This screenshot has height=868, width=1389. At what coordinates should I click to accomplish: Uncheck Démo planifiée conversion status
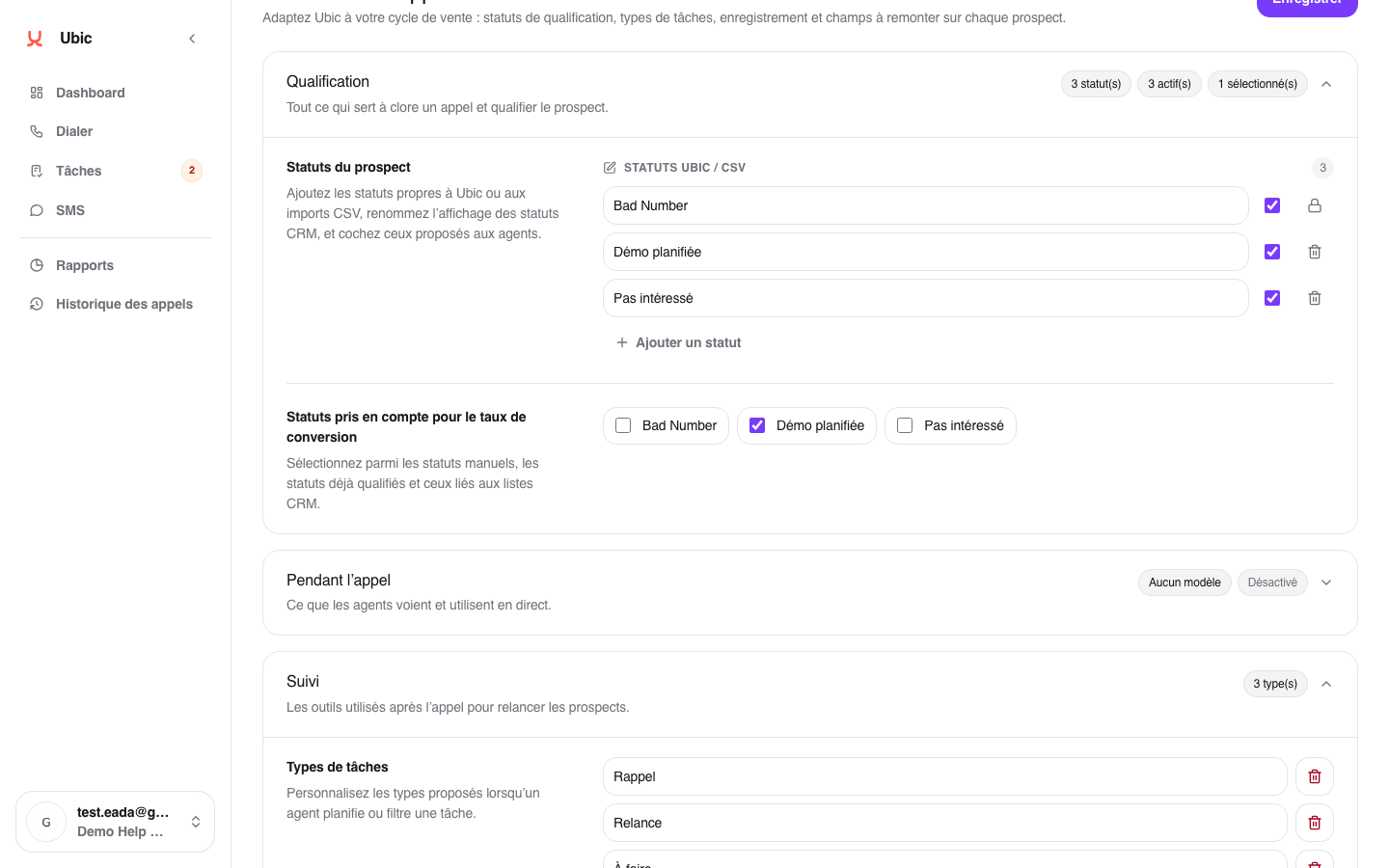[x=806, y=425]
